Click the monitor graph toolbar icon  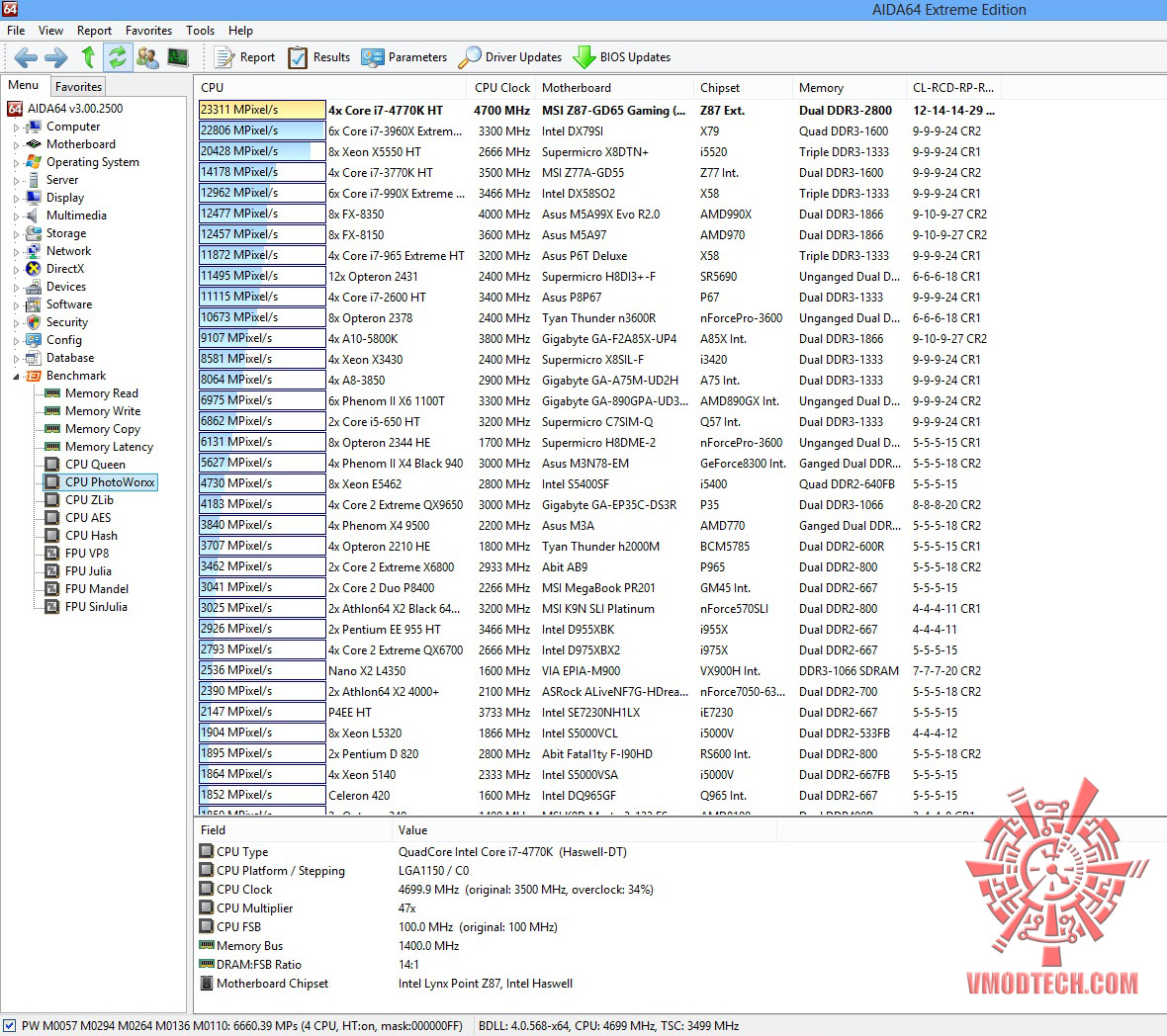177,57
